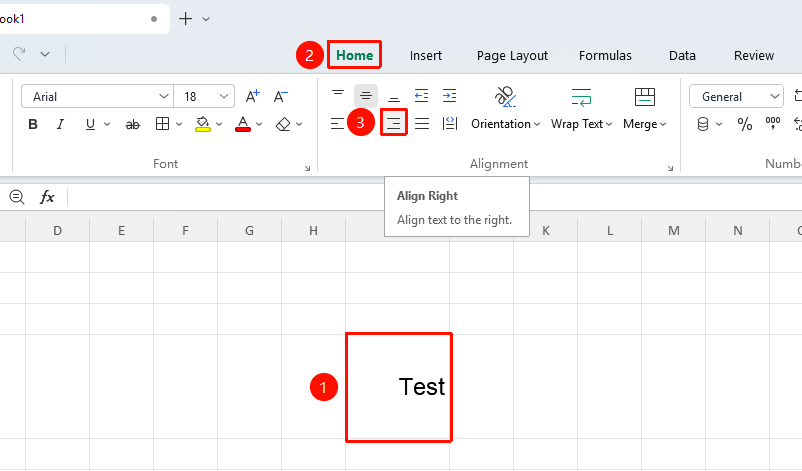Expand the General number format dropdown
802x471 pixels.
(x=736, y=96)
